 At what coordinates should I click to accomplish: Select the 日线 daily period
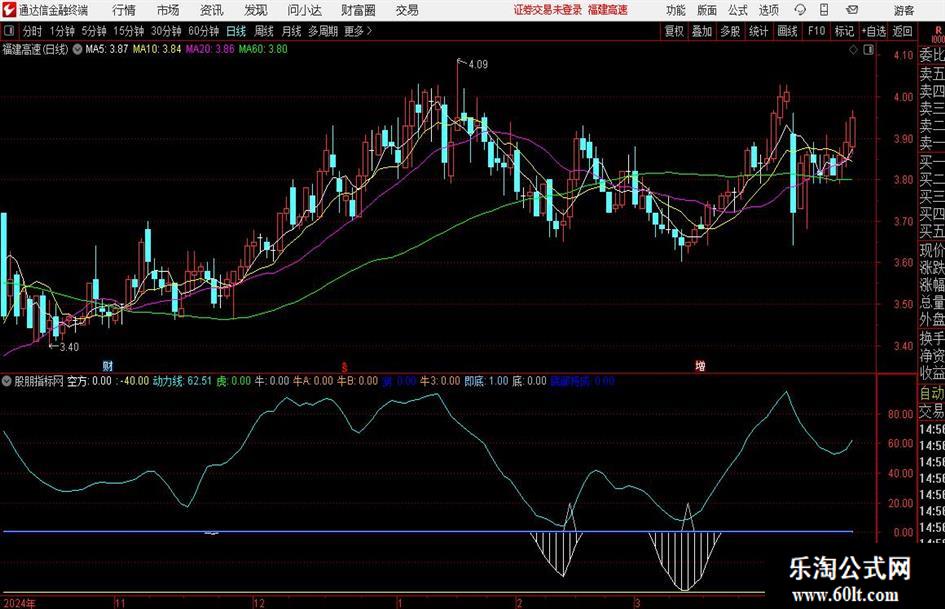coord(236,31)
